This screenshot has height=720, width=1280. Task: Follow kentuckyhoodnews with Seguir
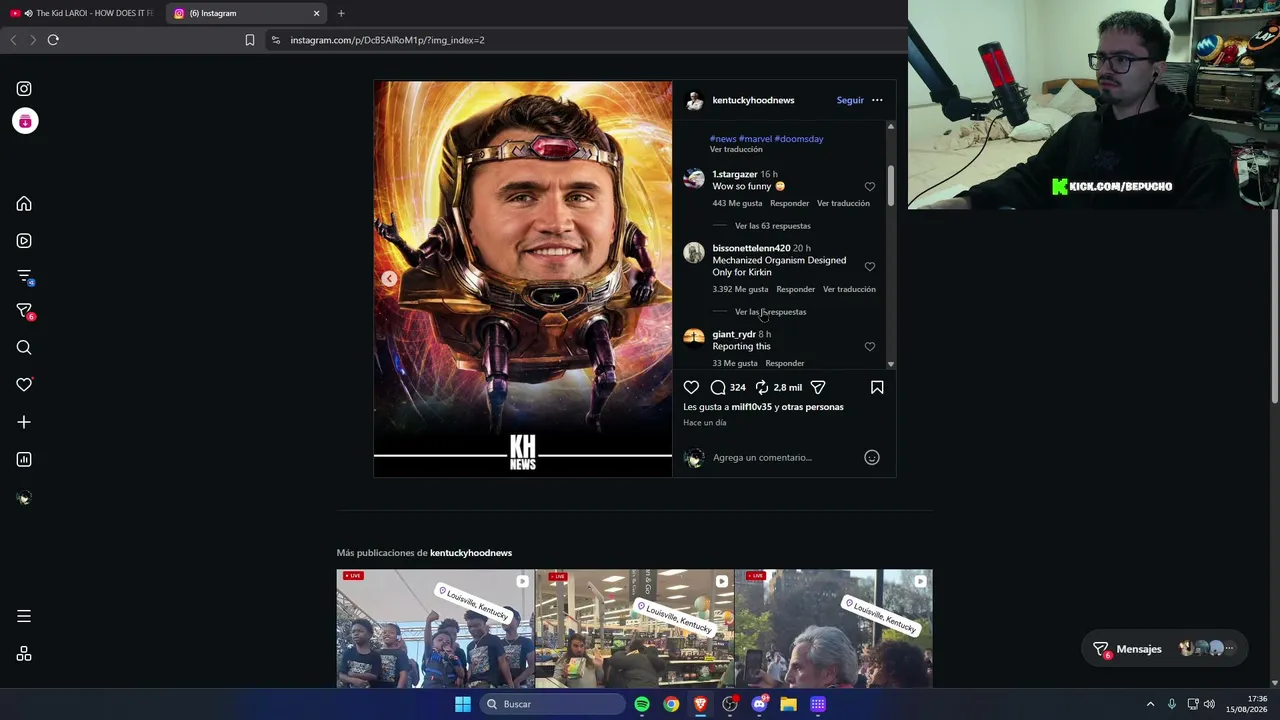850,100
